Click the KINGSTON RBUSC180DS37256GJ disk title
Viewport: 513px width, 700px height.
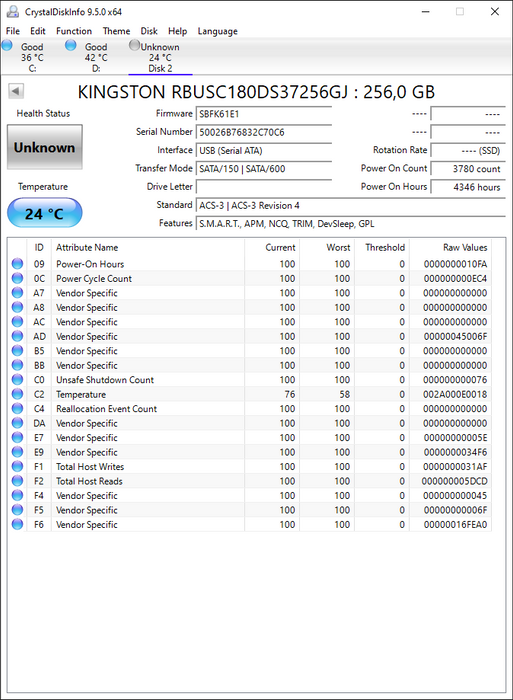point(256,92)
